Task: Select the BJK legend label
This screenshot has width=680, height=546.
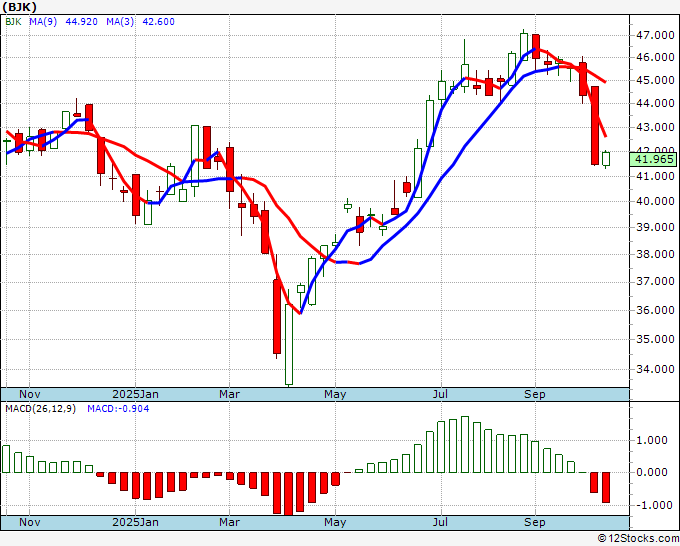Action: click(13, 22)
